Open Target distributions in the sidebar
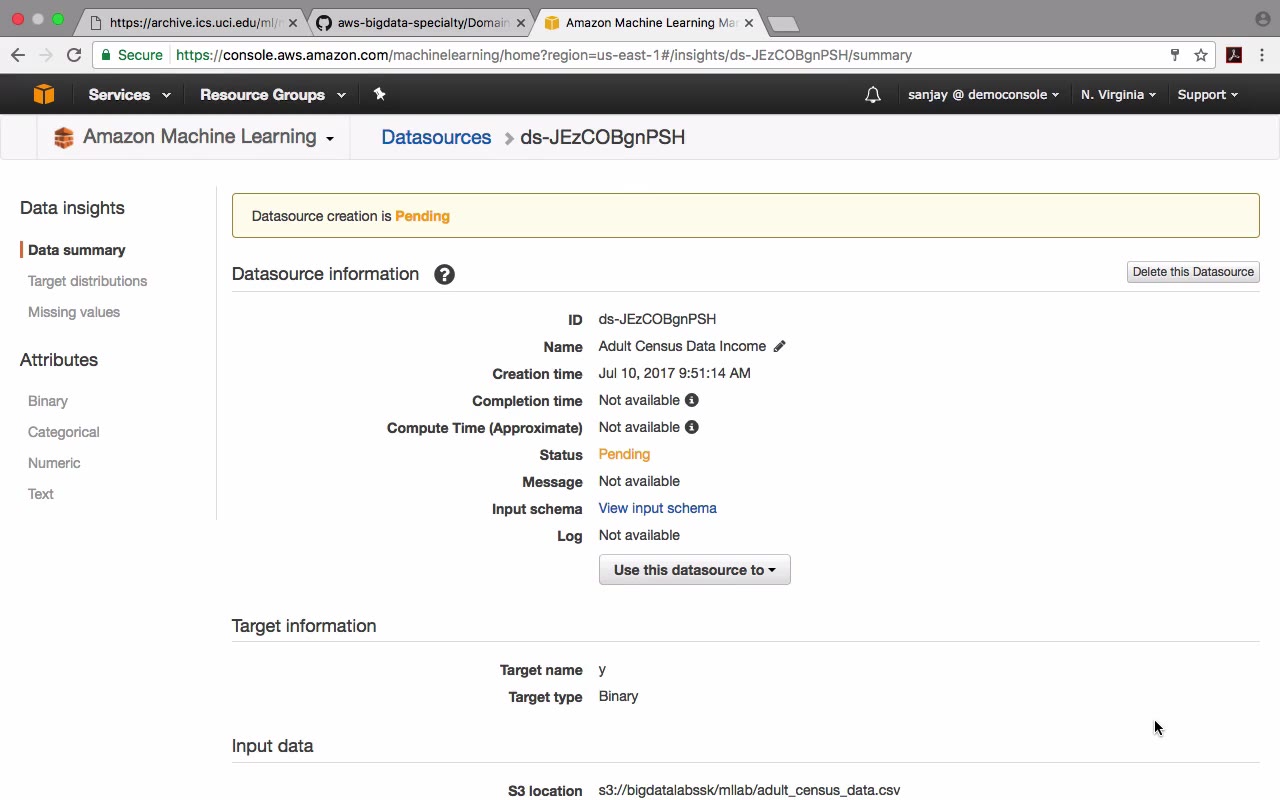This screenshot has height=800, width=1280. point(87,281)
